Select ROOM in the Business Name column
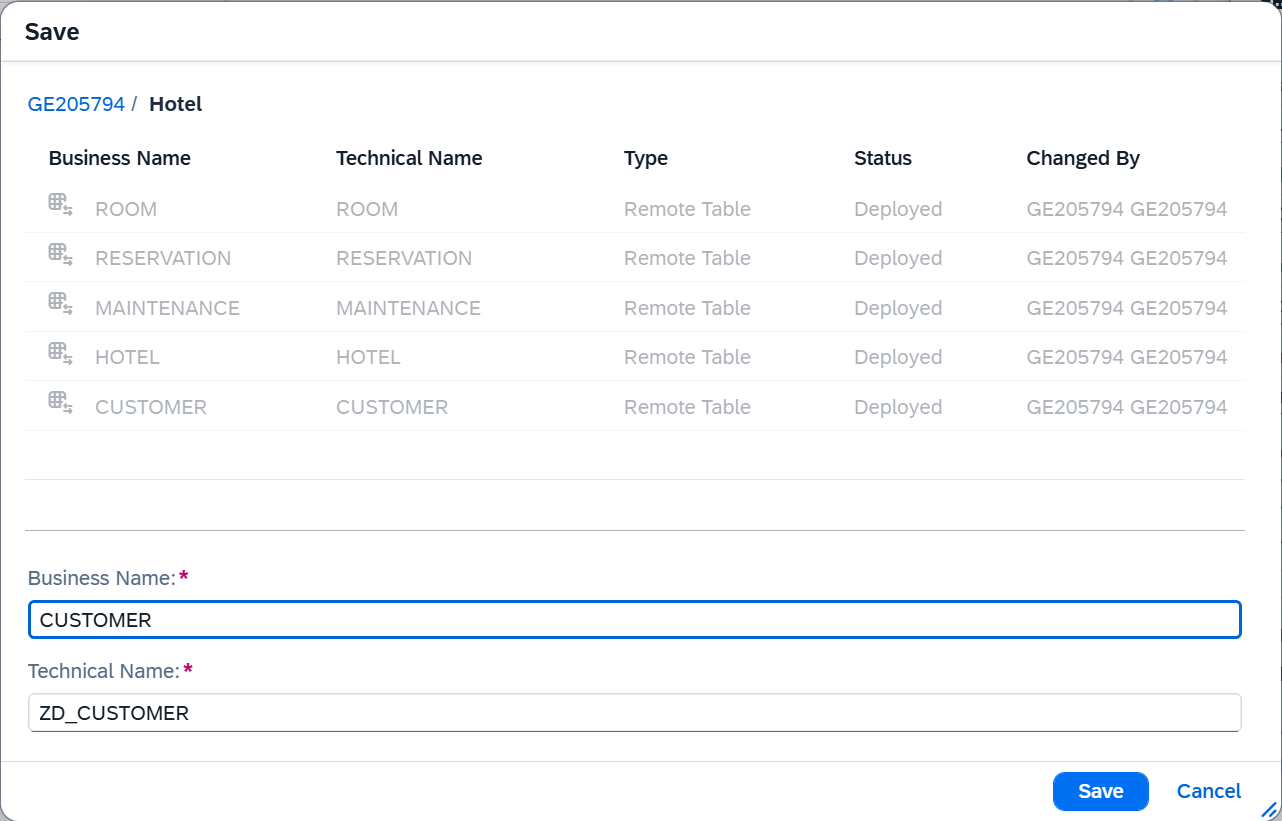The image size is (1282, 821). [126, 209]
